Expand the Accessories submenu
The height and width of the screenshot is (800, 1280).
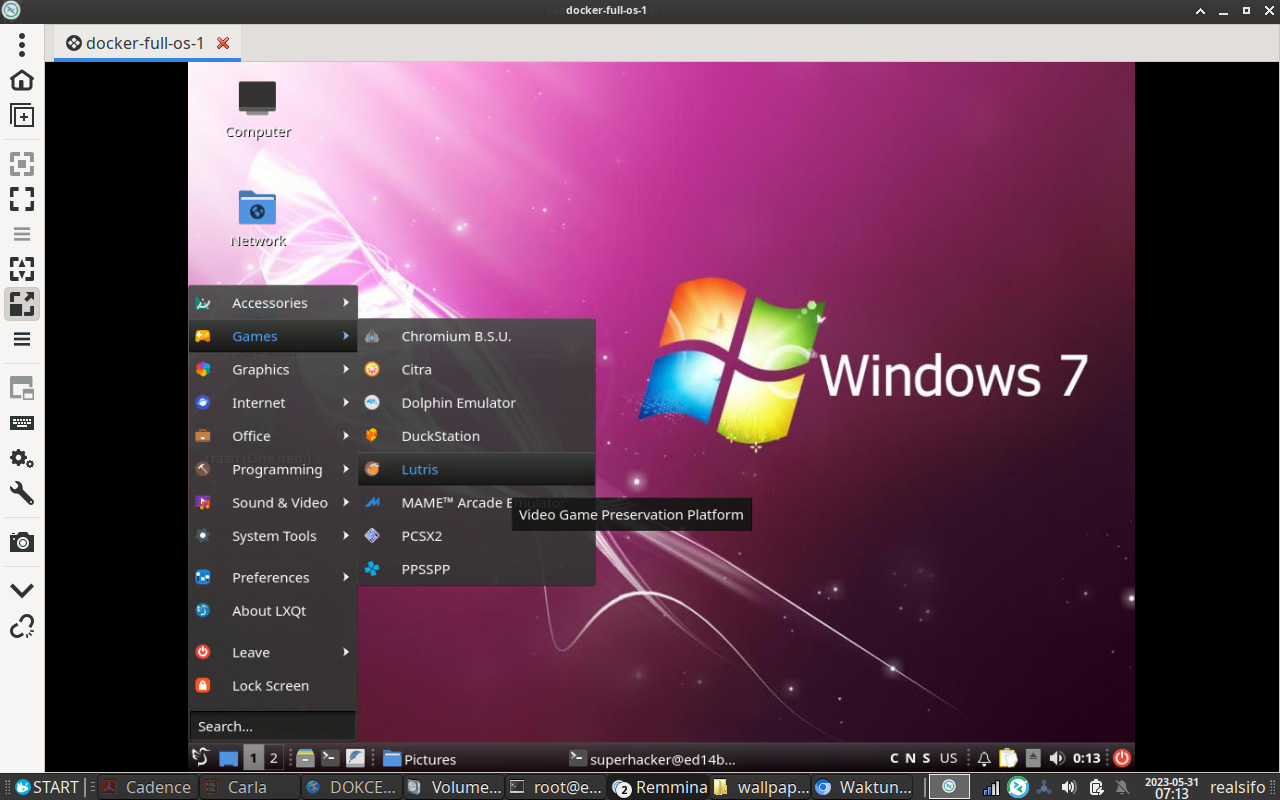point(273,303)
